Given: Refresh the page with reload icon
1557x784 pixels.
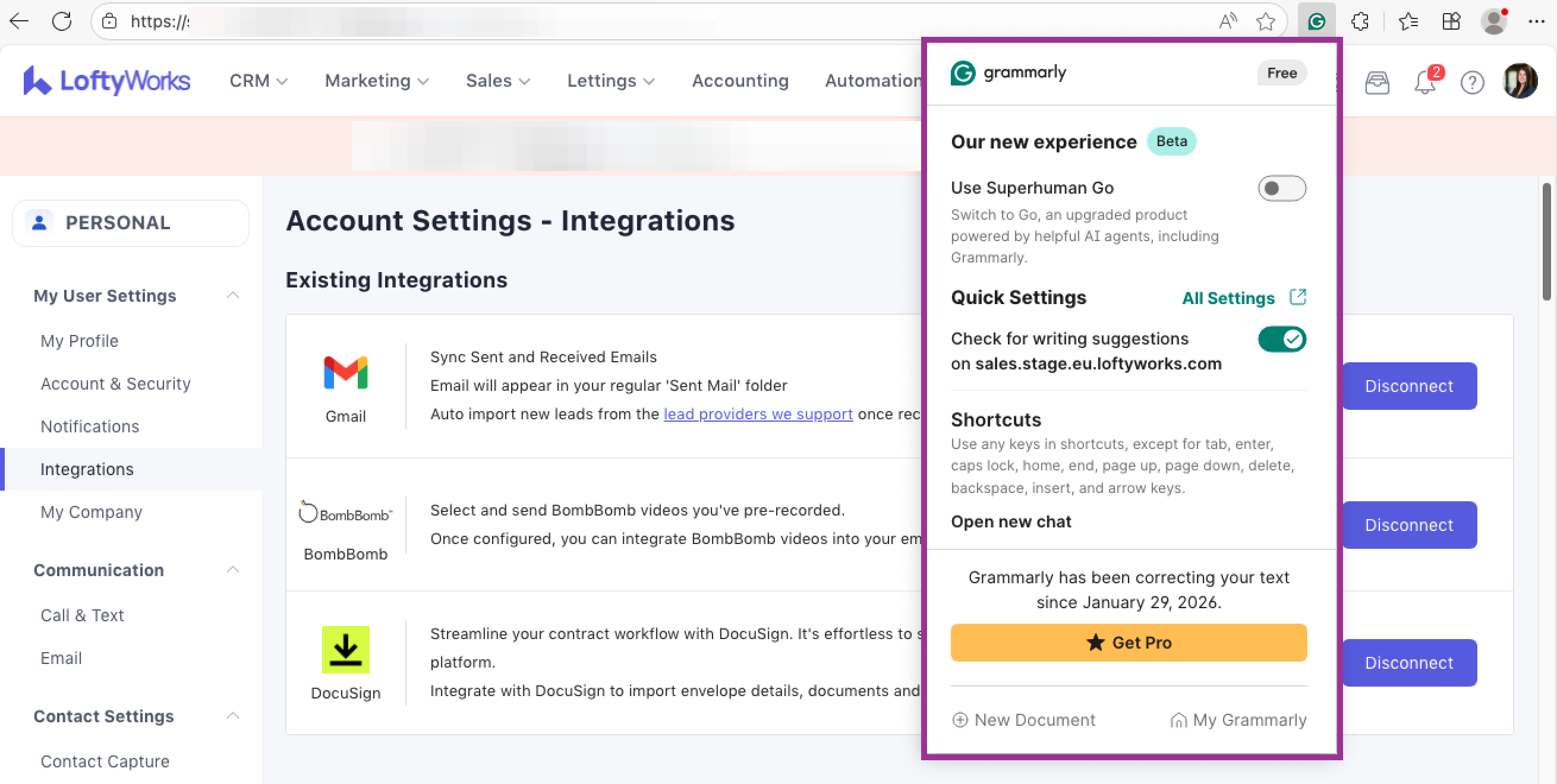Looking at the screenshot, I should tap(62, 22).
